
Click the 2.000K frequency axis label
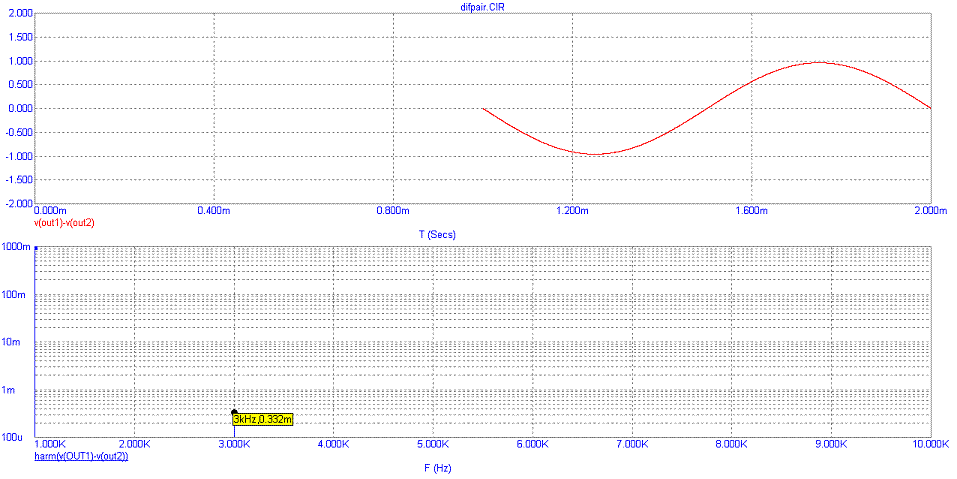[134, 445]
